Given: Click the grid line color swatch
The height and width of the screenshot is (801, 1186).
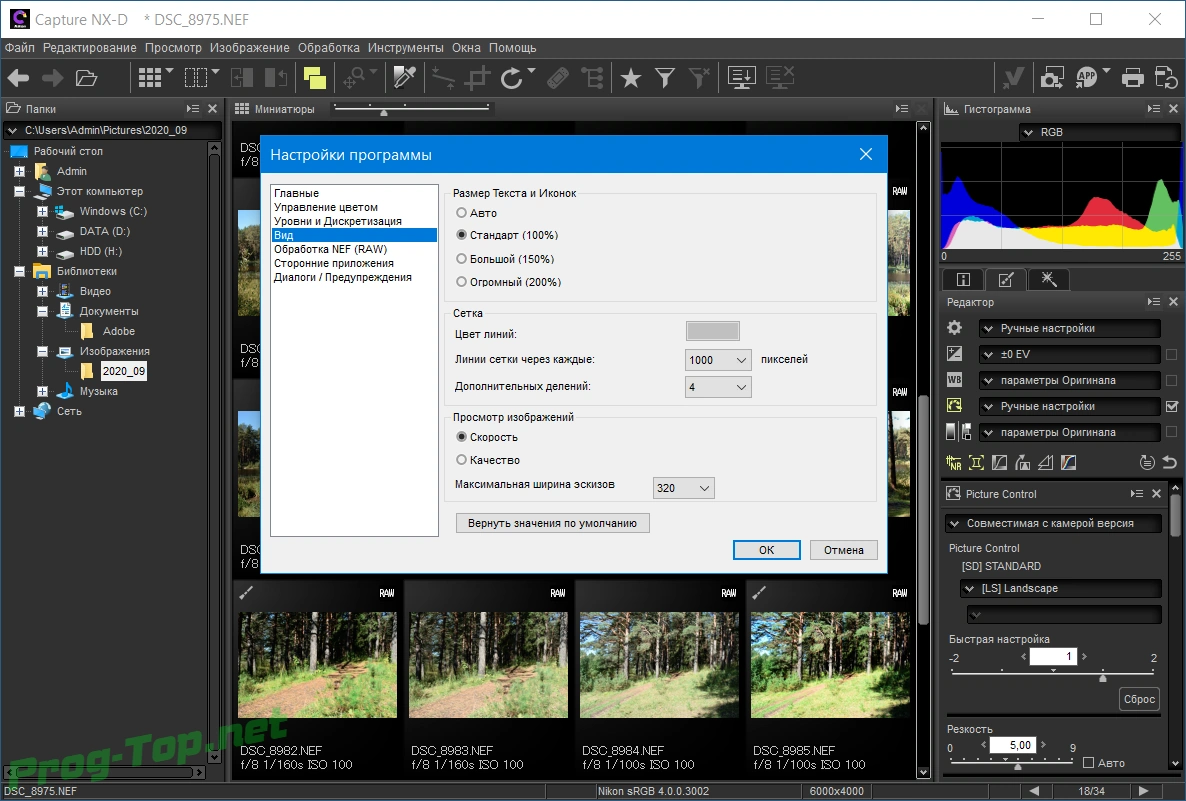Looking at the screenshot, I should (713, 331).
